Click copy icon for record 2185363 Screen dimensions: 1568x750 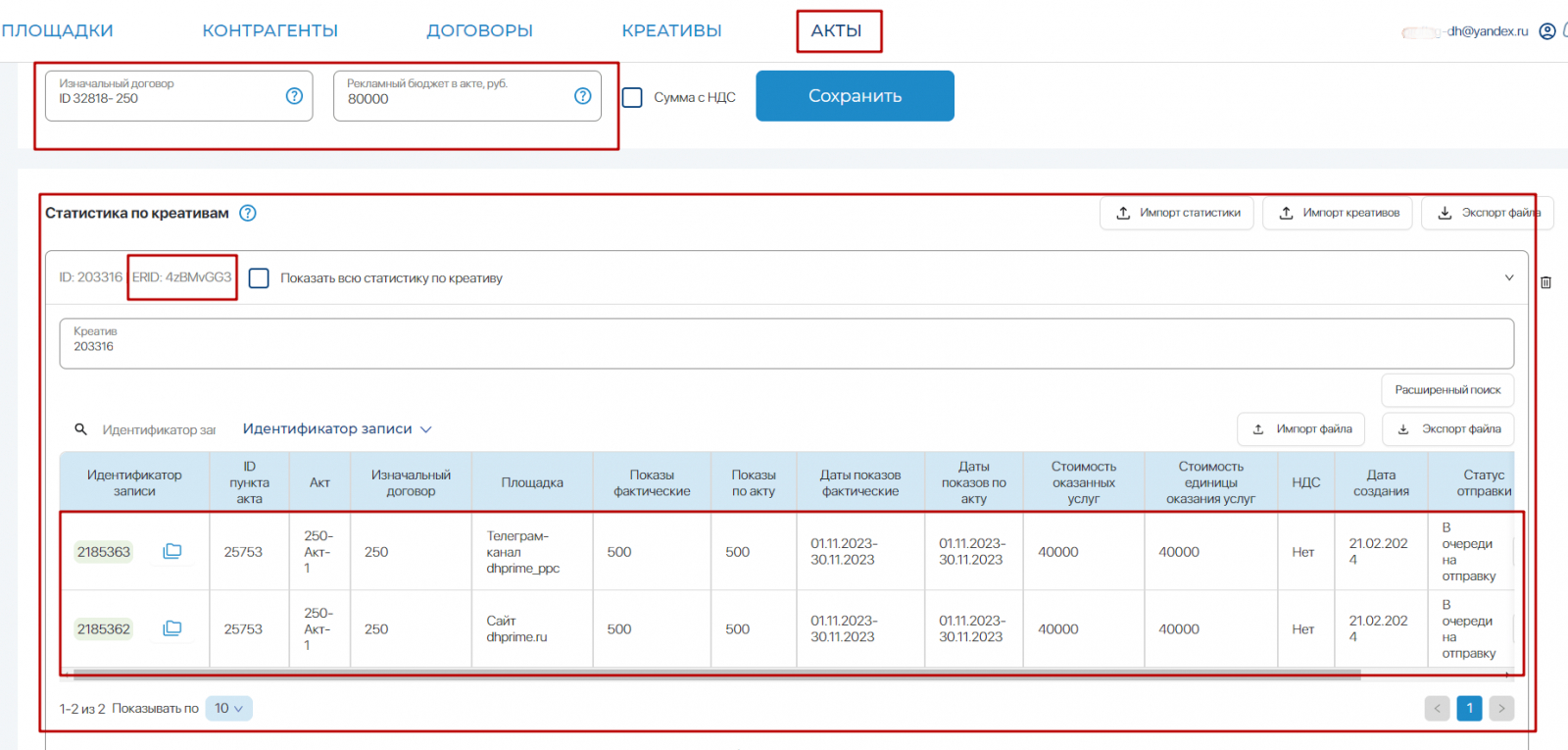(x=172, y=551)
